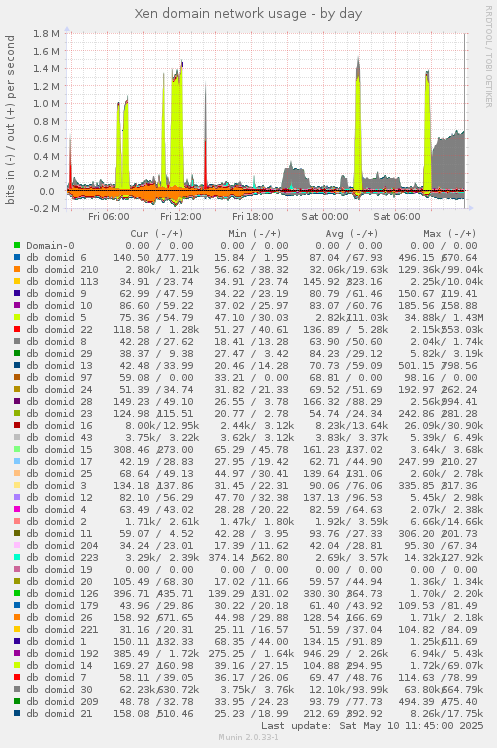Click the db domid 113 legend label

[62, 281]
